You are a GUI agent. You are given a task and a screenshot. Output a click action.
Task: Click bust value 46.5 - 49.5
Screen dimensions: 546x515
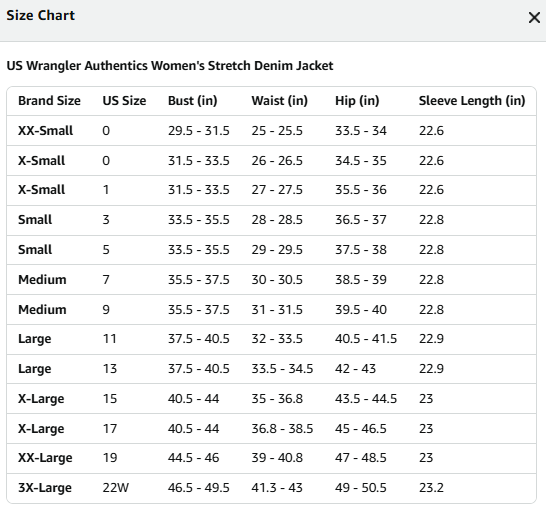(198, 488)
